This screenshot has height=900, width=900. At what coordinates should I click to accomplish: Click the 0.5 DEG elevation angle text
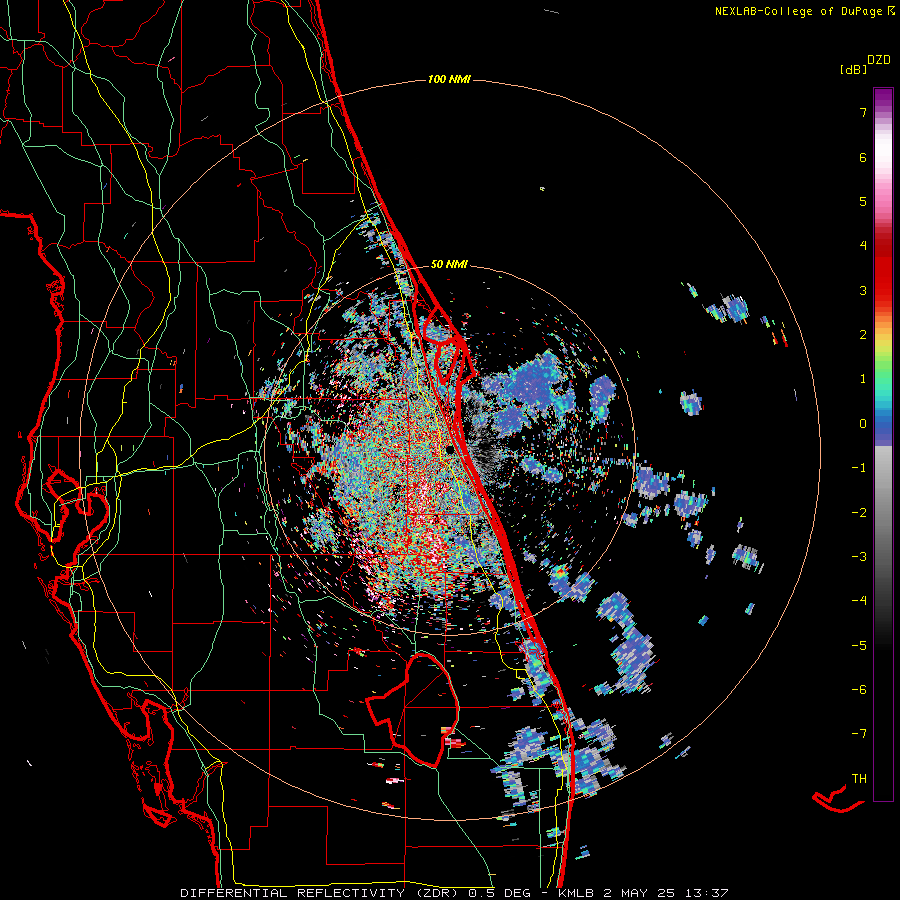(498, 893)
